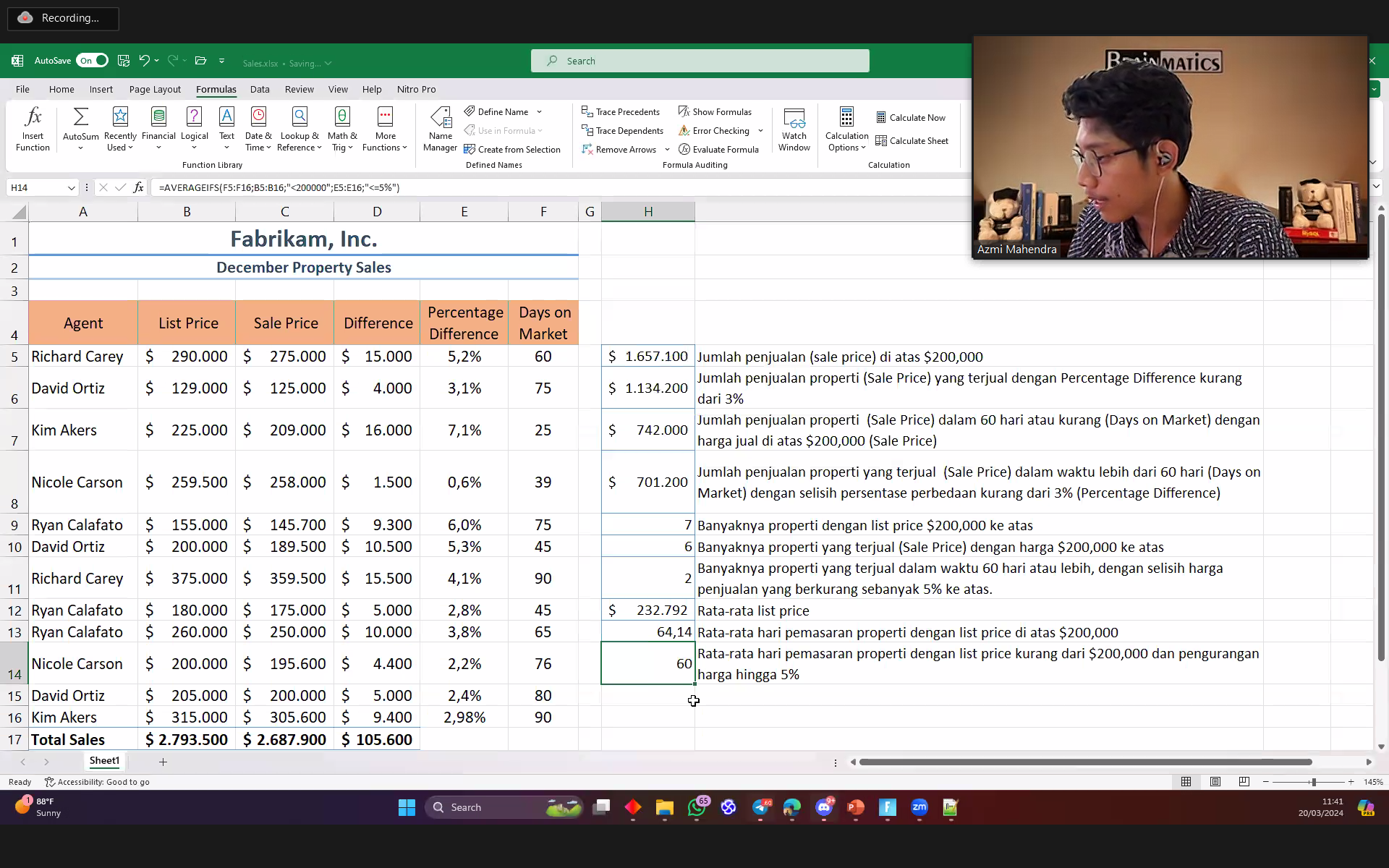Viewport: 1389px width, 868px height.
Task: Expand the Error Checking dropdown arrow
Action: pos(760,131)
